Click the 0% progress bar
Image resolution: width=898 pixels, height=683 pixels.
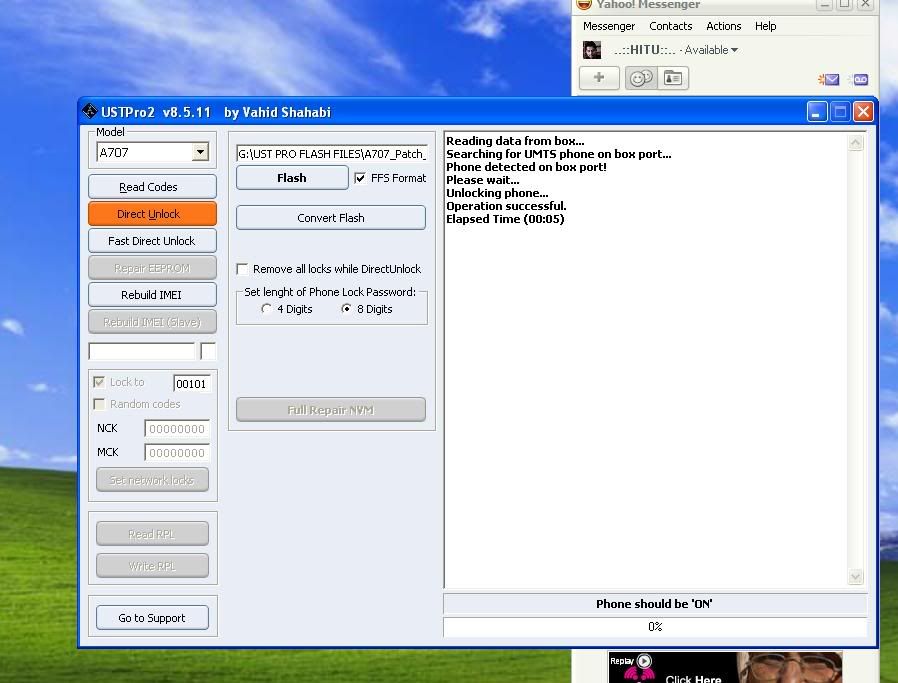click(x=655, y=627)
